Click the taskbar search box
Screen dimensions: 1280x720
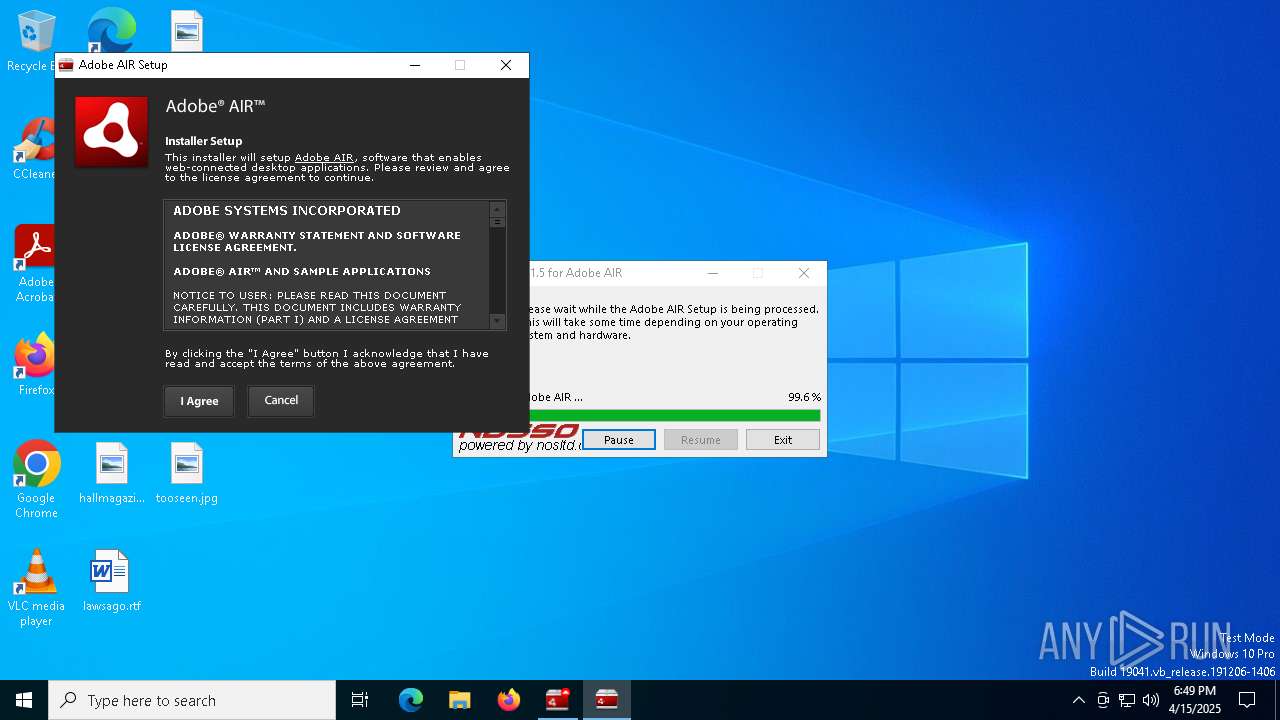(192, 700)
